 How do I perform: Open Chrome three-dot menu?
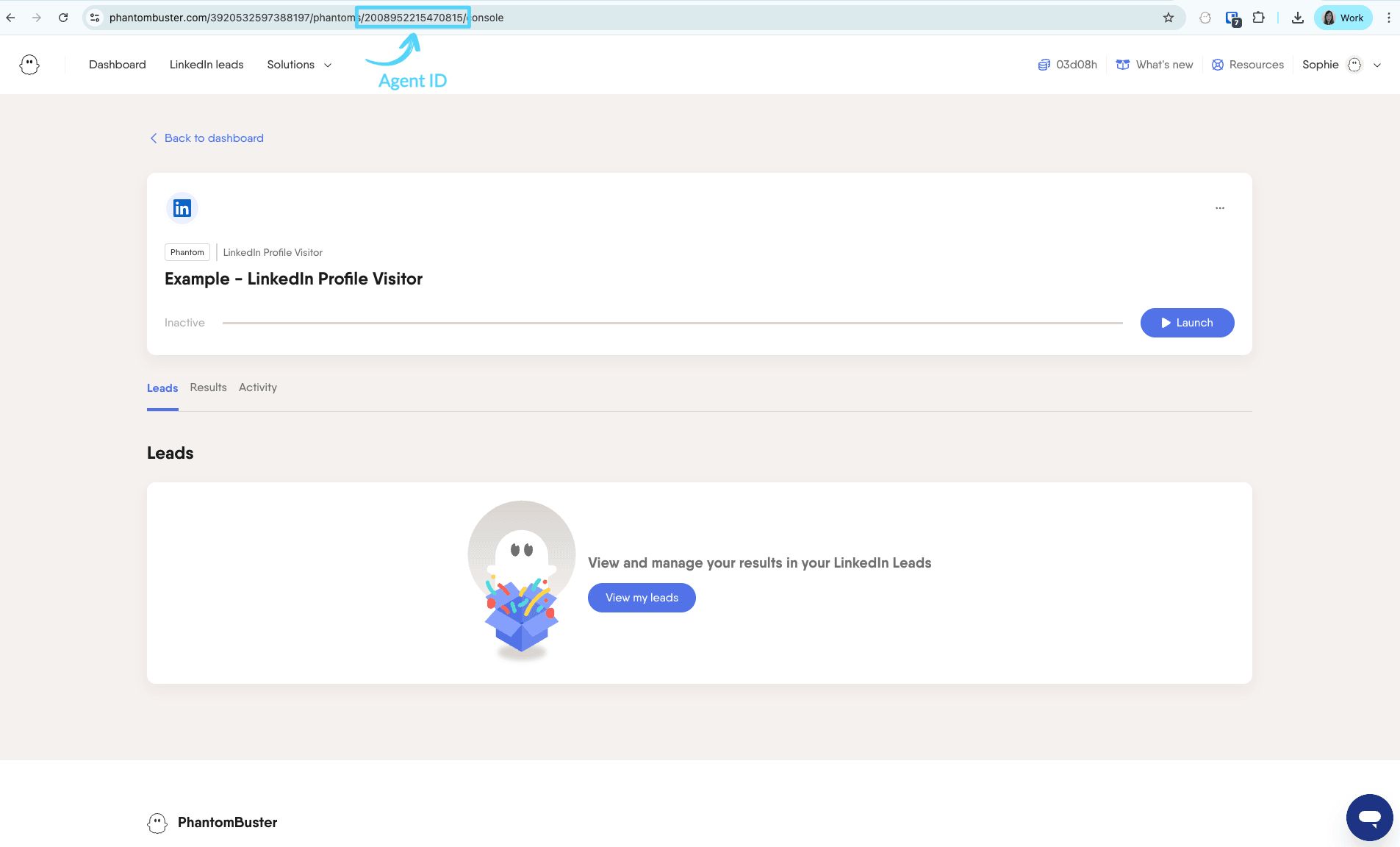1388,18
